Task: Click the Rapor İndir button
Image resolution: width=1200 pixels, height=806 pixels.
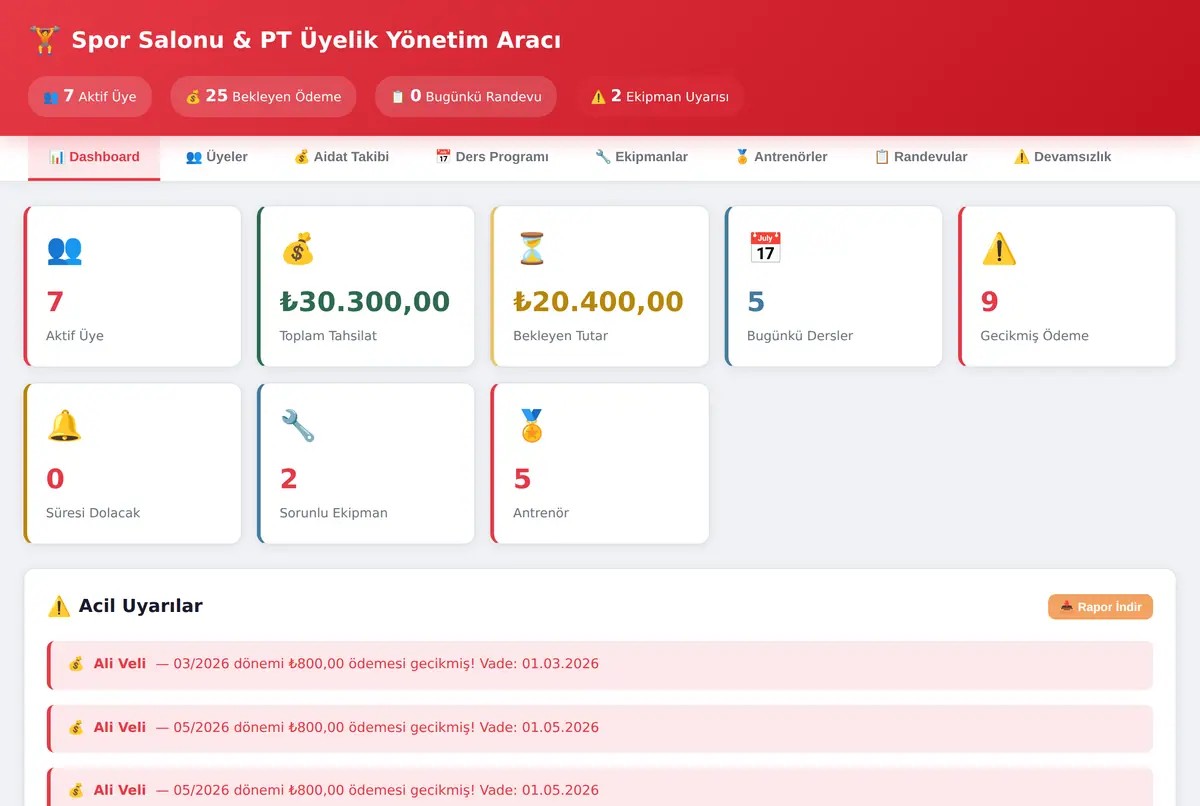Action: coord(1100,607)
